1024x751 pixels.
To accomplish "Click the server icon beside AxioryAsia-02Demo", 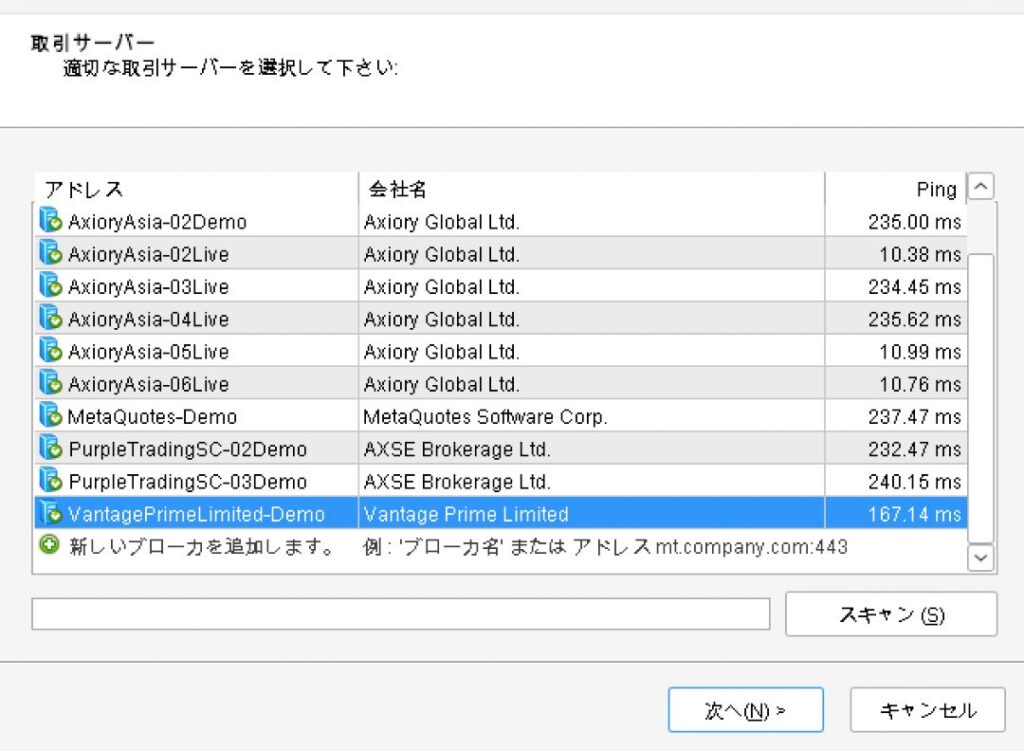I will click(50, 221).
